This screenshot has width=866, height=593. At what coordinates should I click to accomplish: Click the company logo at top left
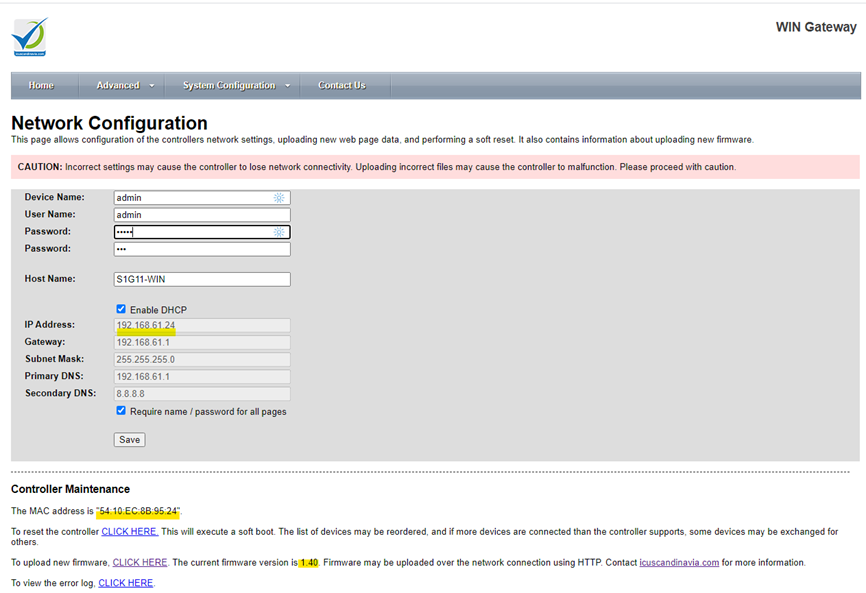[x=29, y=37]
